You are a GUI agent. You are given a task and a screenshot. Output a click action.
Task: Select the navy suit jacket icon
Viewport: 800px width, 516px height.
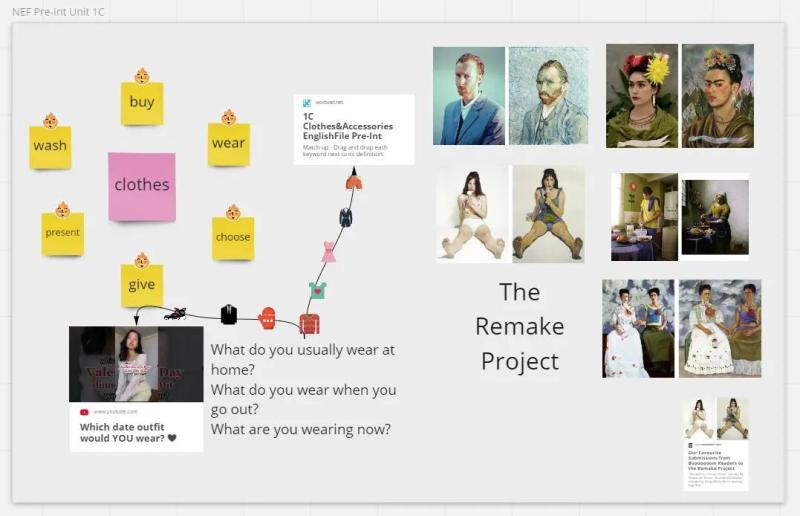pos(345,217)
